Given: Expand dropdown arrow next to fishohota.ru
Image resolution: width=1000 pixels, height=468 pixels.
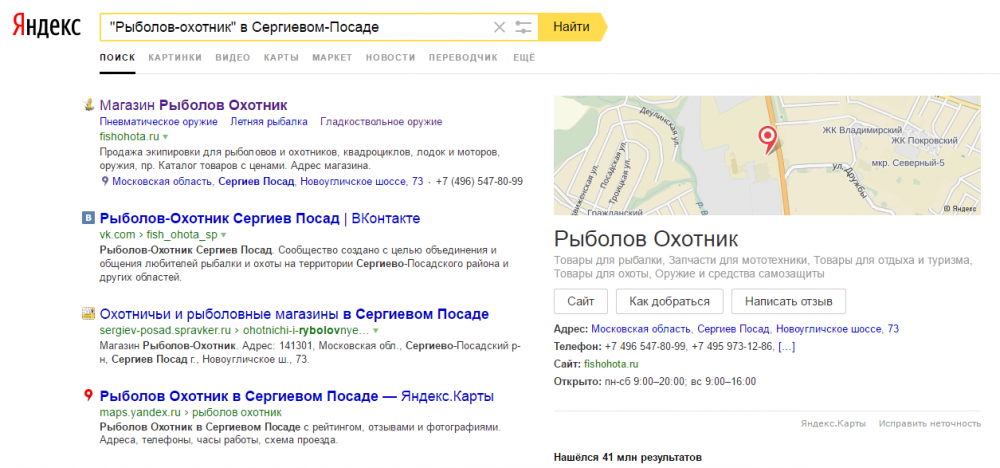Looking at the screenshot, I should pos(165,137).
